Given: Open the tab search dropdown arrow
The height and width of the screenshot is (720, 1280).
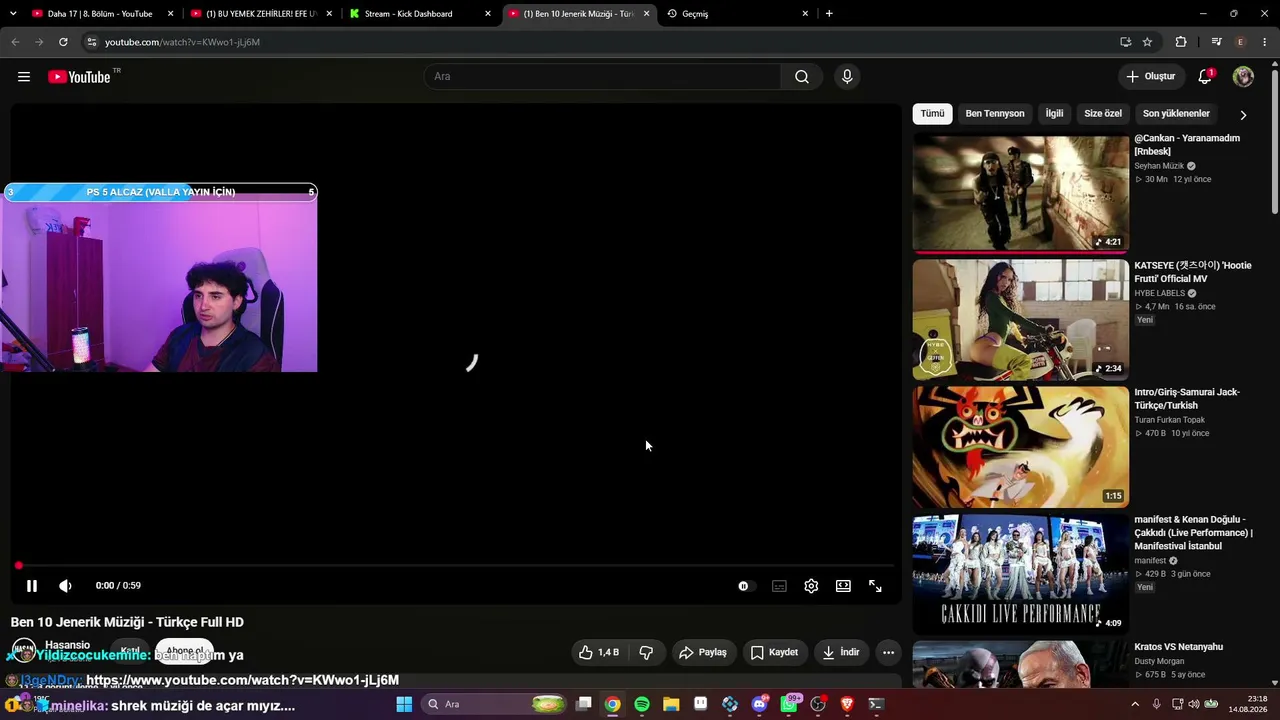Looking at the screenshot, I should tap(12, 14).
